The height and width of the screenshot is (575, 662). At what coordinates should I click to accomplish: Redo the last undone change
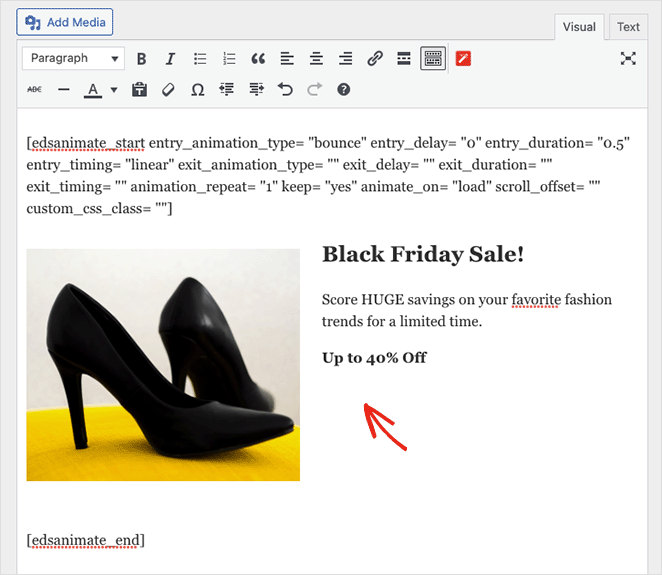tap(315, 90)
